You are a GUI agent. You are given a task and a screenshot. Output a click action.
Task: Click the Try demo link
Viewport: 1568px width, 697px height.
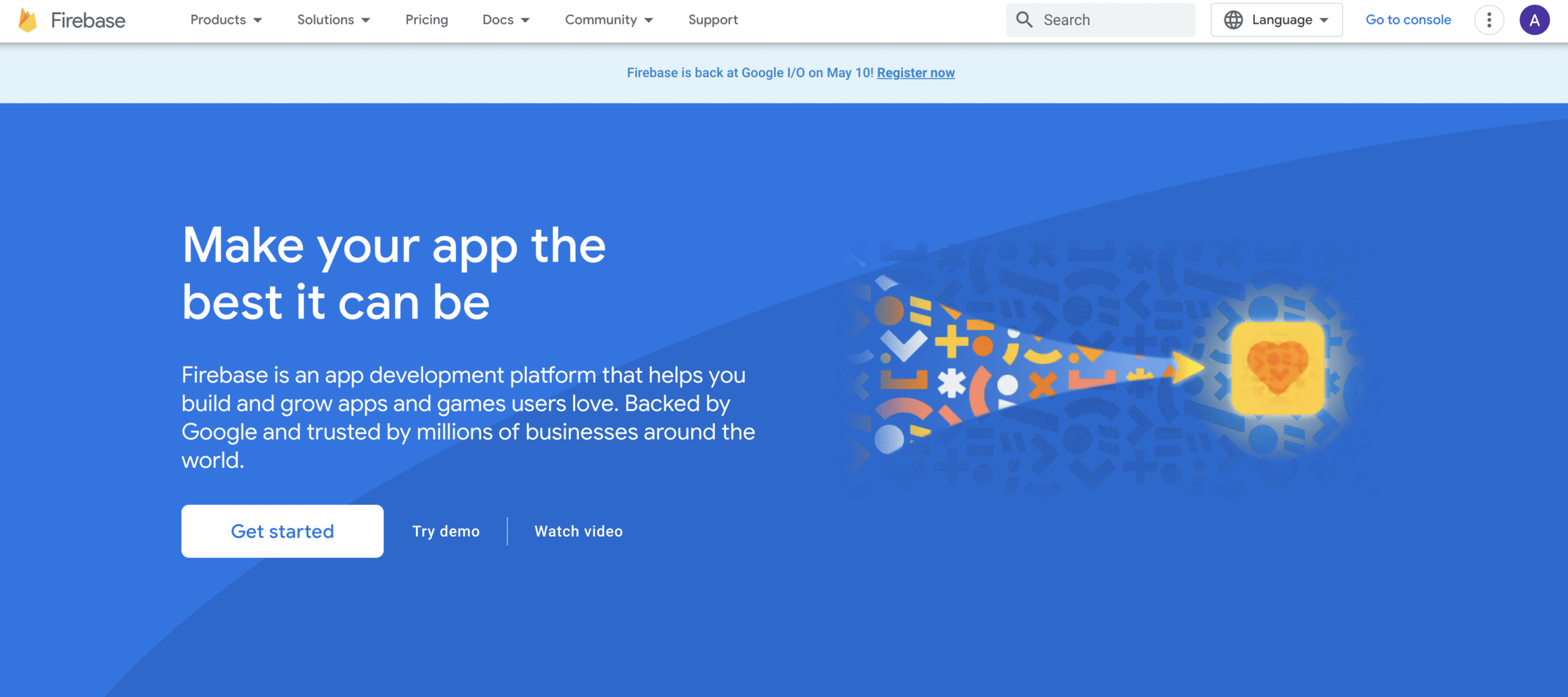point(446,531)
